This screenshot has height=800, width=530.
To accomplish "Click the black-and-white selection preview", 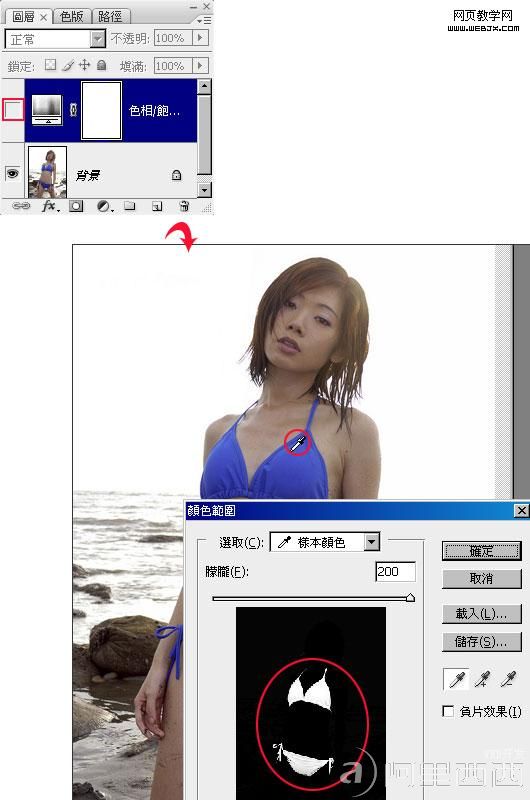I will pos(311,703).
